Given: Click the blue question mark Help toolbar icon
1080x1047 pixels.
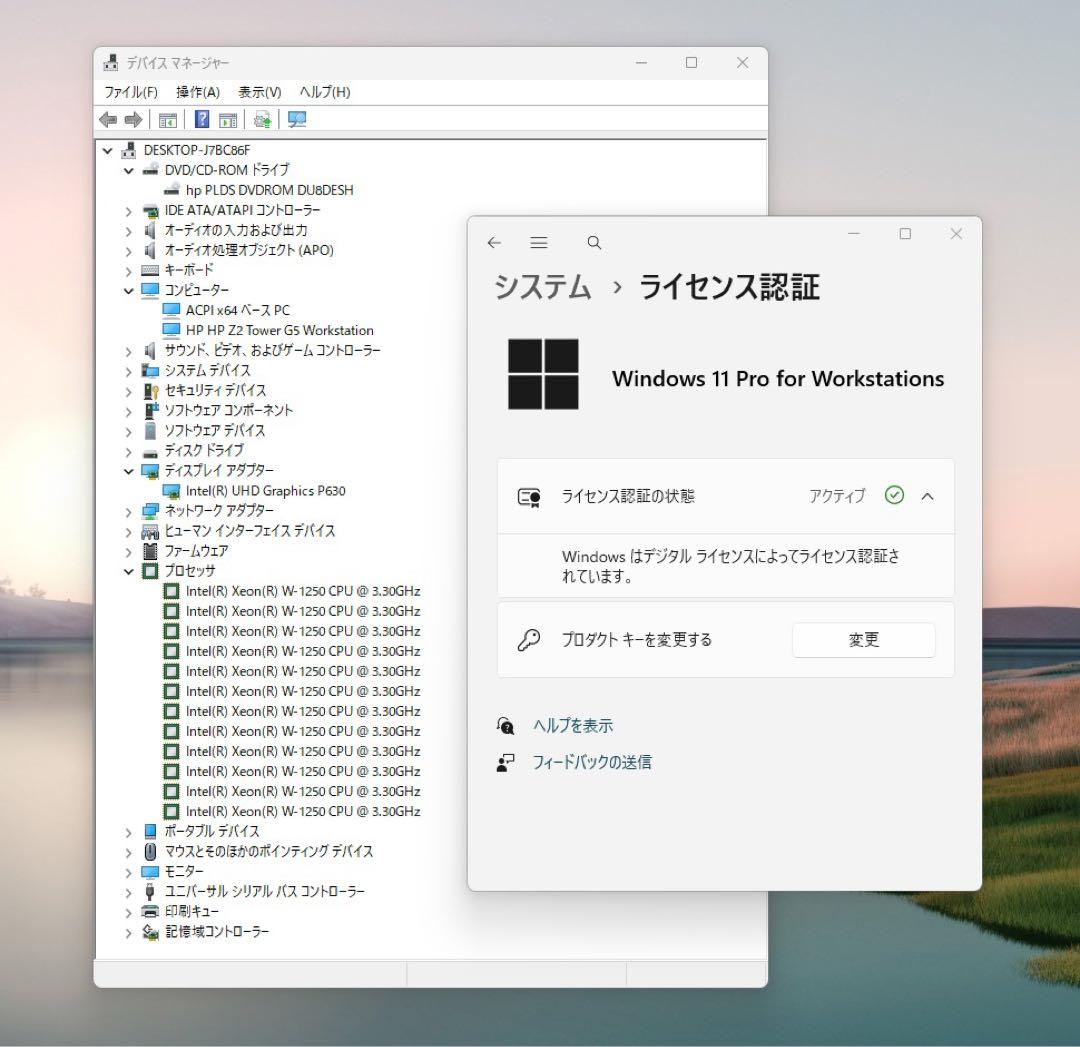Looking at the screenshot, I should [x=202, y=119].
